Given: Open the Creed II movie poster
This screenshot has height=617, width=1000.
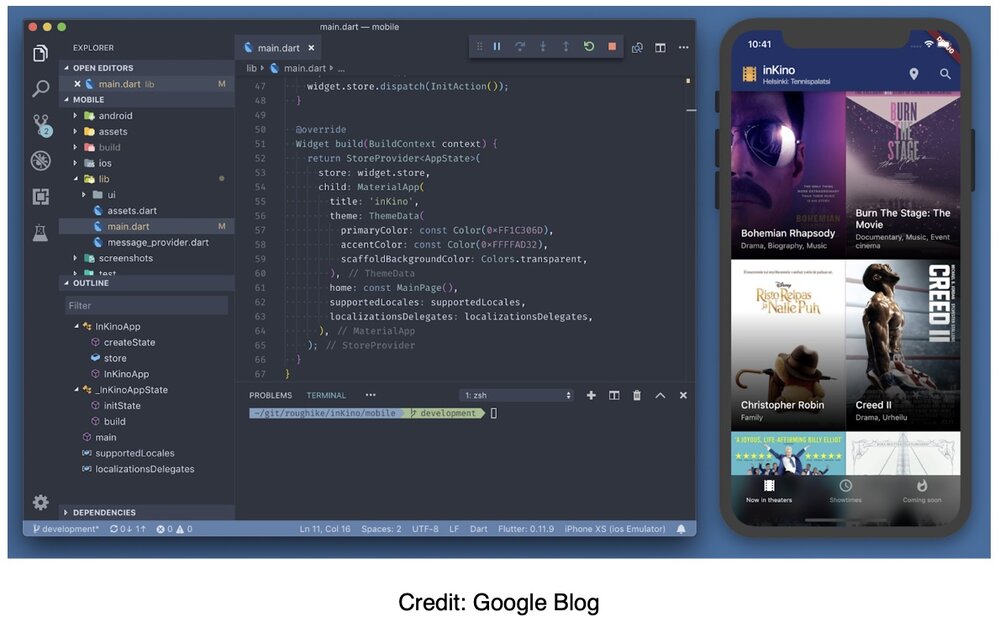Looking at the screenshot, I should click(x=903, y=344).
